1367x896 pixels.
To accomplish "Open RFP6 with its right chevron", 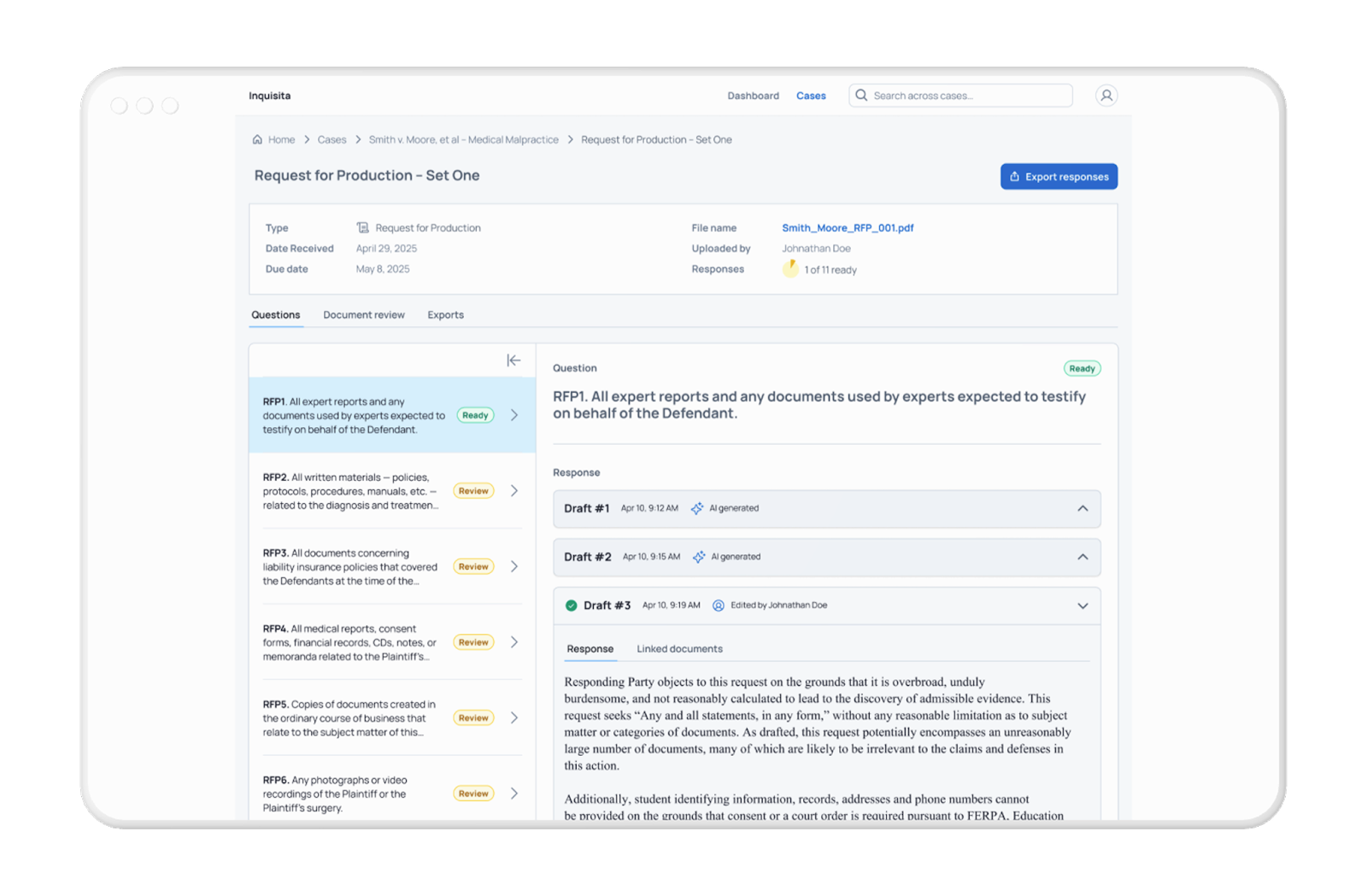I will pyautogui.click(x=514, y=794).
